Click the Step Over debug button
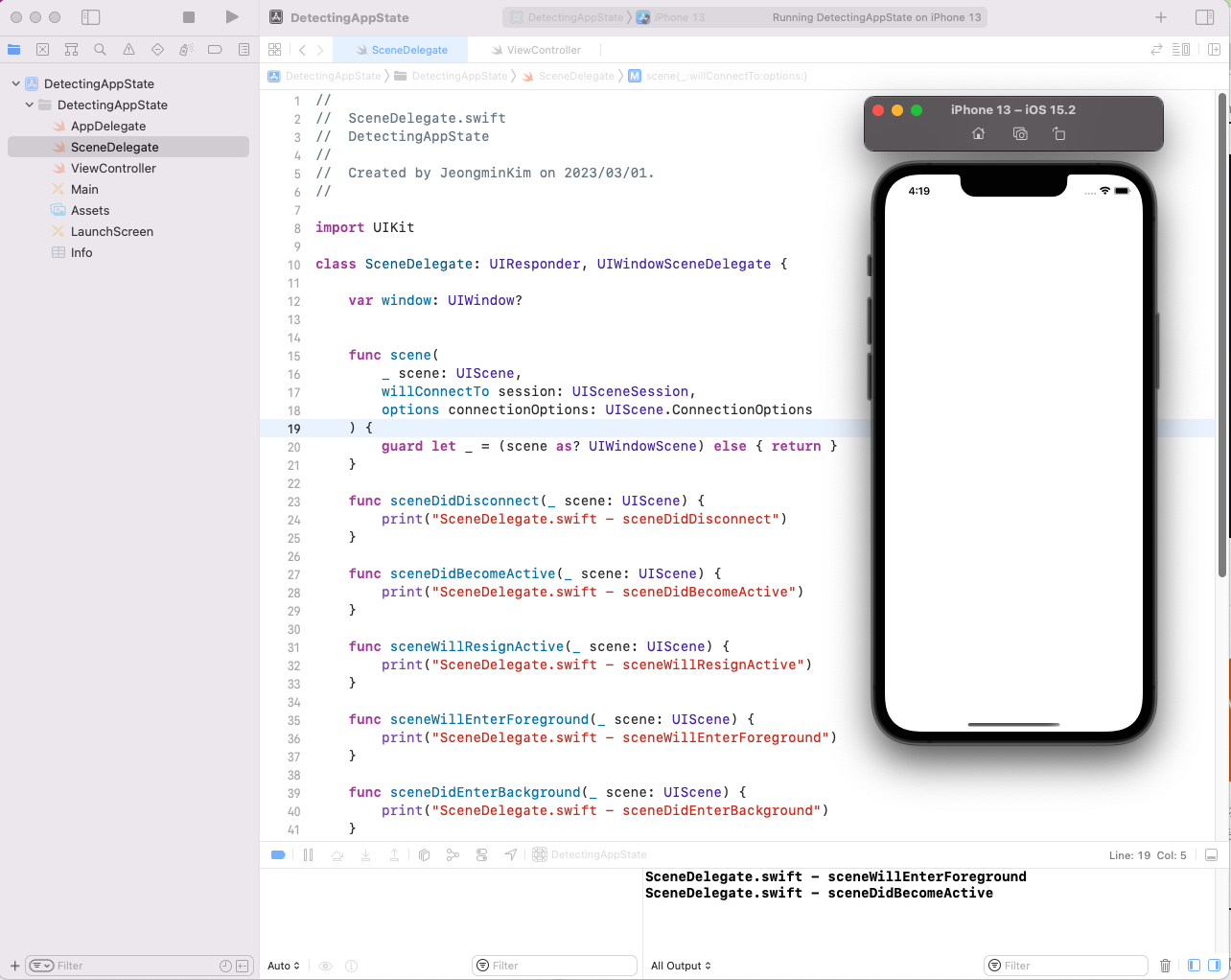Viewport: 1231px width, 980px height. [337, 854]
